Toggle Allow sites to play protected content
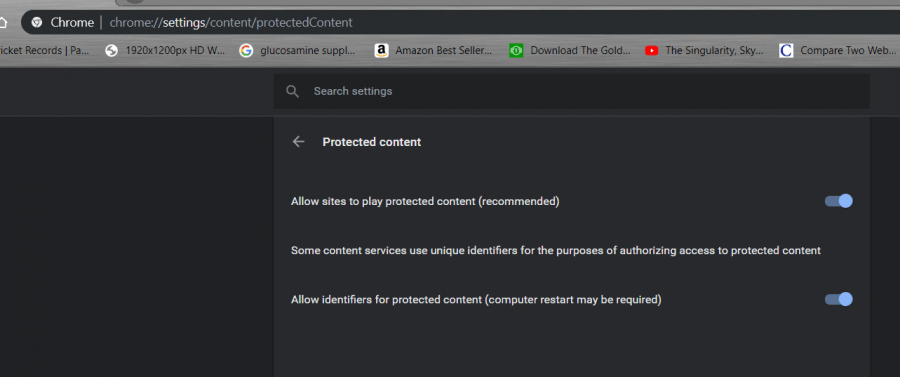Viewport: 900px width, 377px height. tap(839, 201)
